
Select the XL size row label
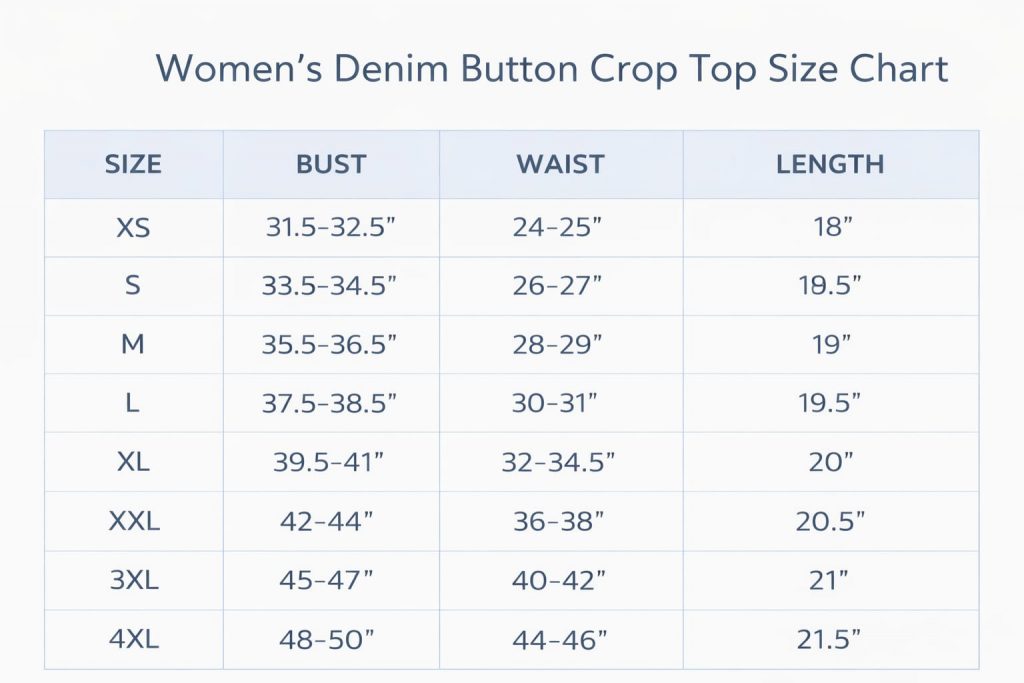pyautogui.click(x=133, y=462)
